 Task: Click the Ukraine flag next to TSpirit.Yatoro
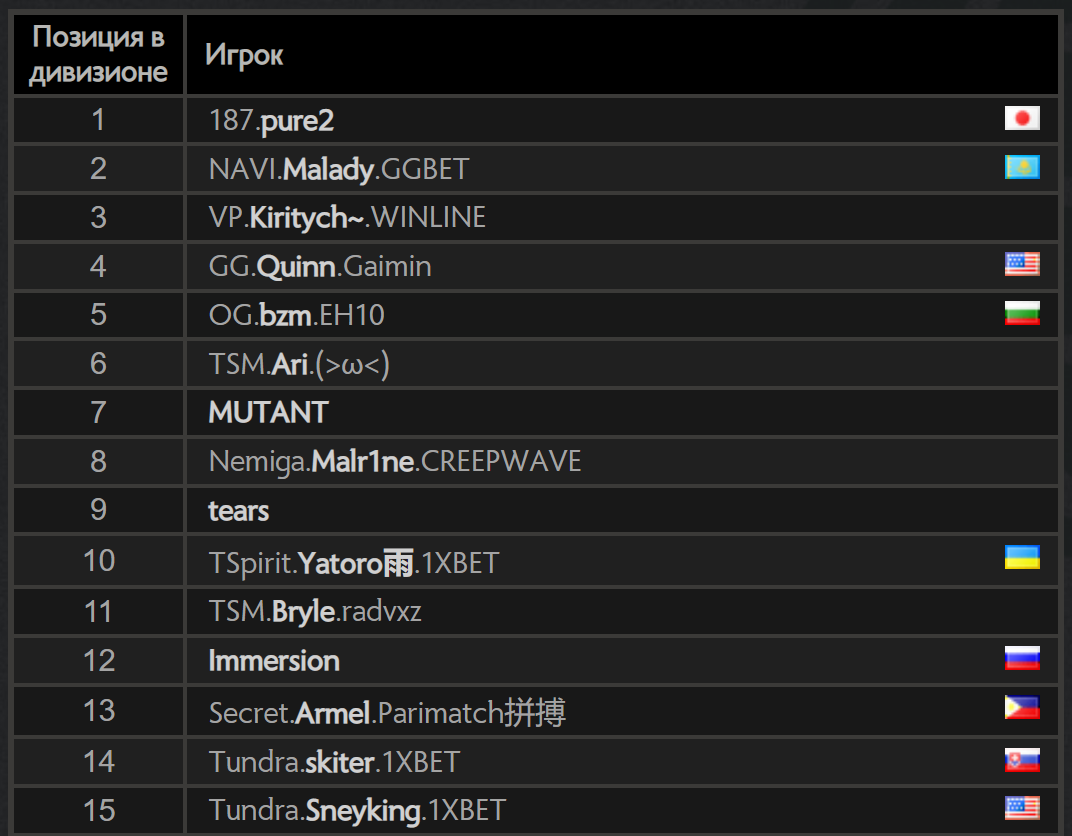[1022, 557]
